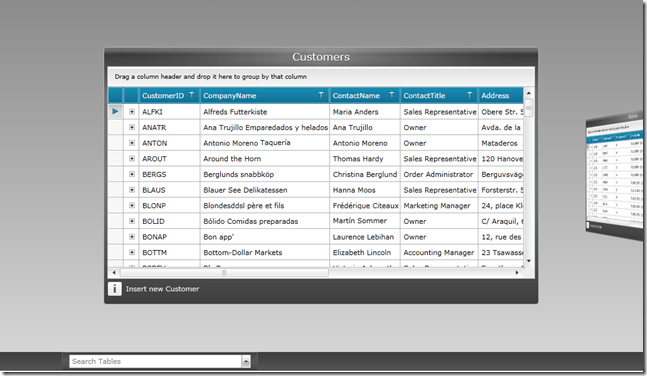
Task: Expand the BOTTM row details
Action: 132,252
